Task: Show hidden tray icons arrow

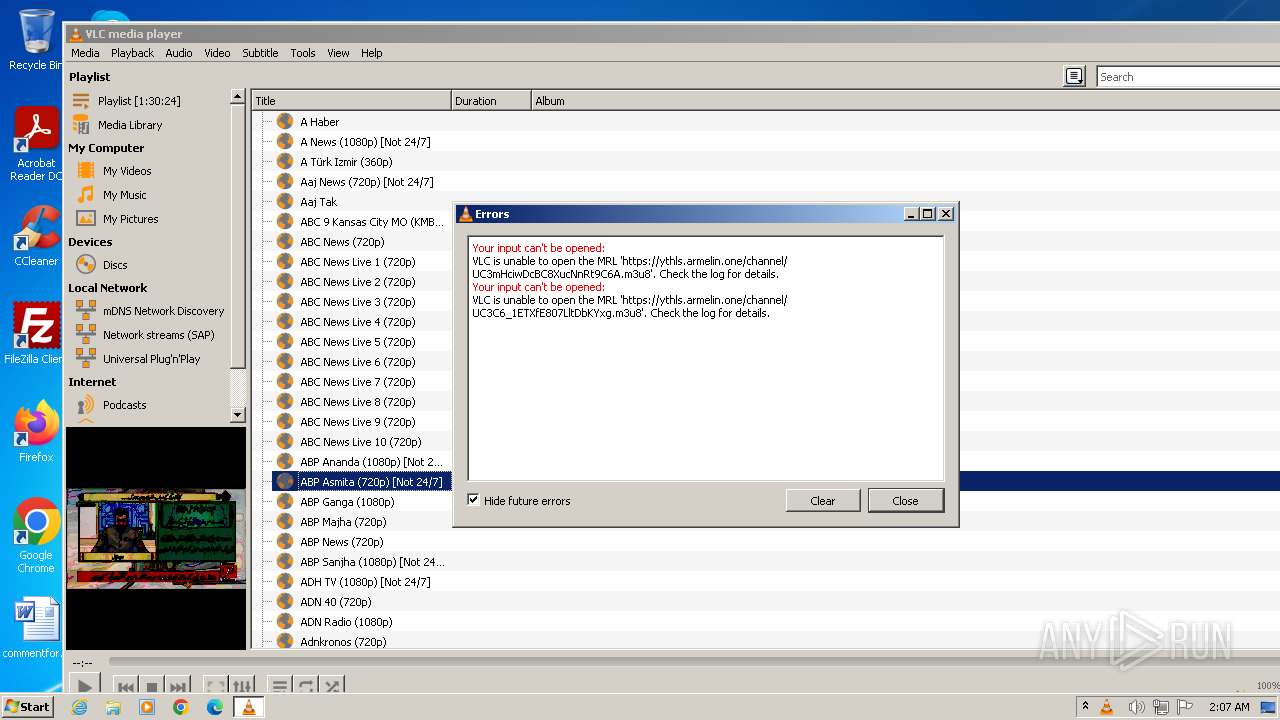Action: click(1085, 707)
